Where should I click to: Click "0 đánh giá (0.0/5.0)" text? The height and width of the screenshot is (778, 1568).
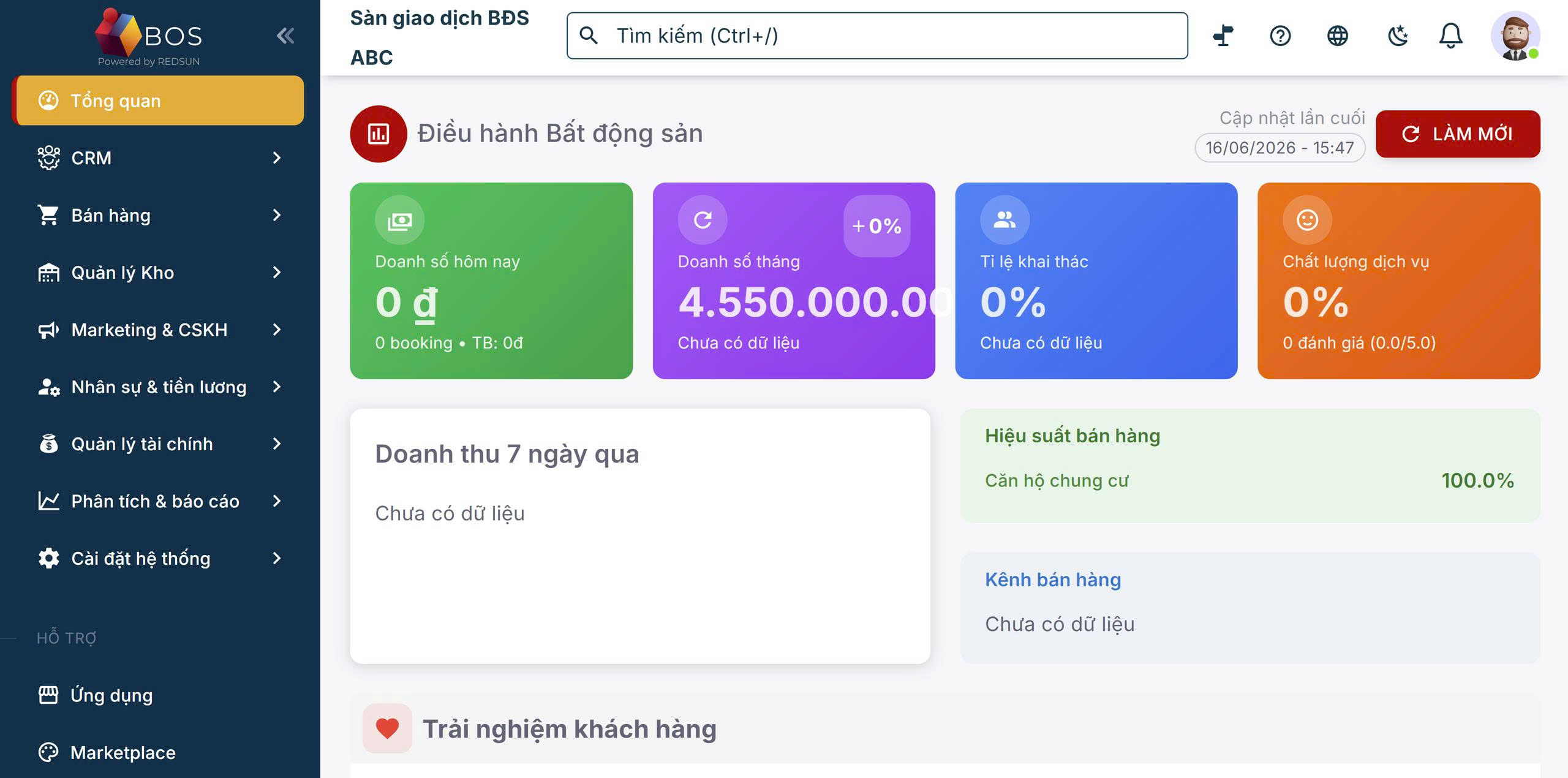(1359, 342)
